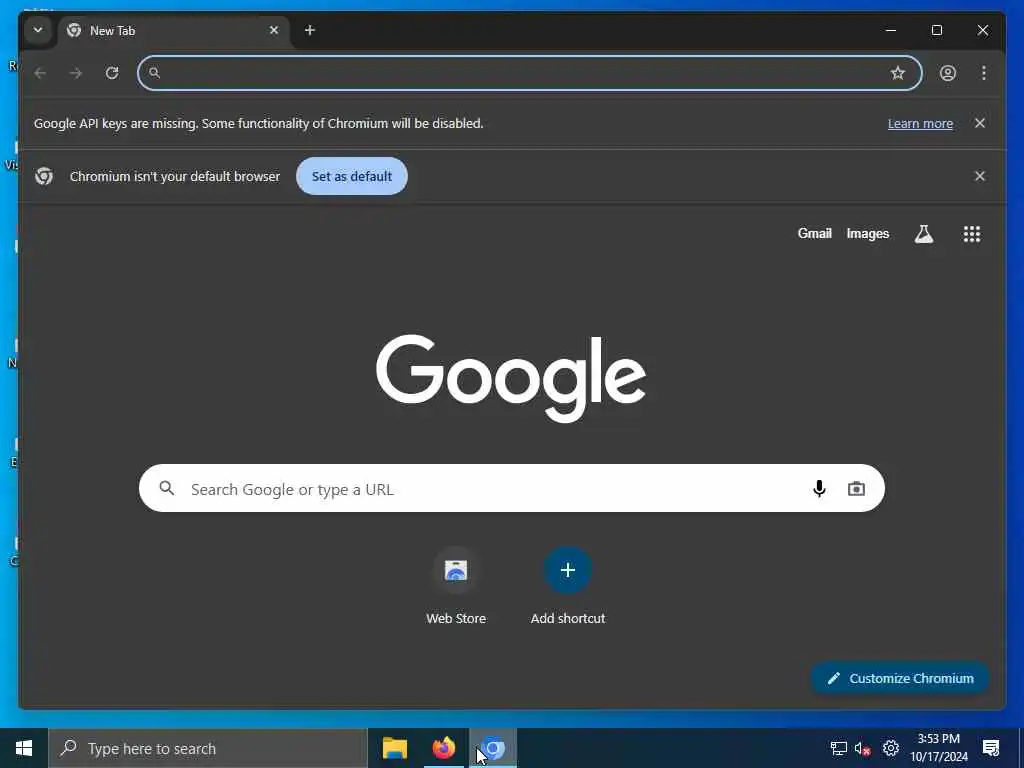Screen dimensions: 1024x768
Task: Open the Windows Start menu
Action: (x=24, y=748)
